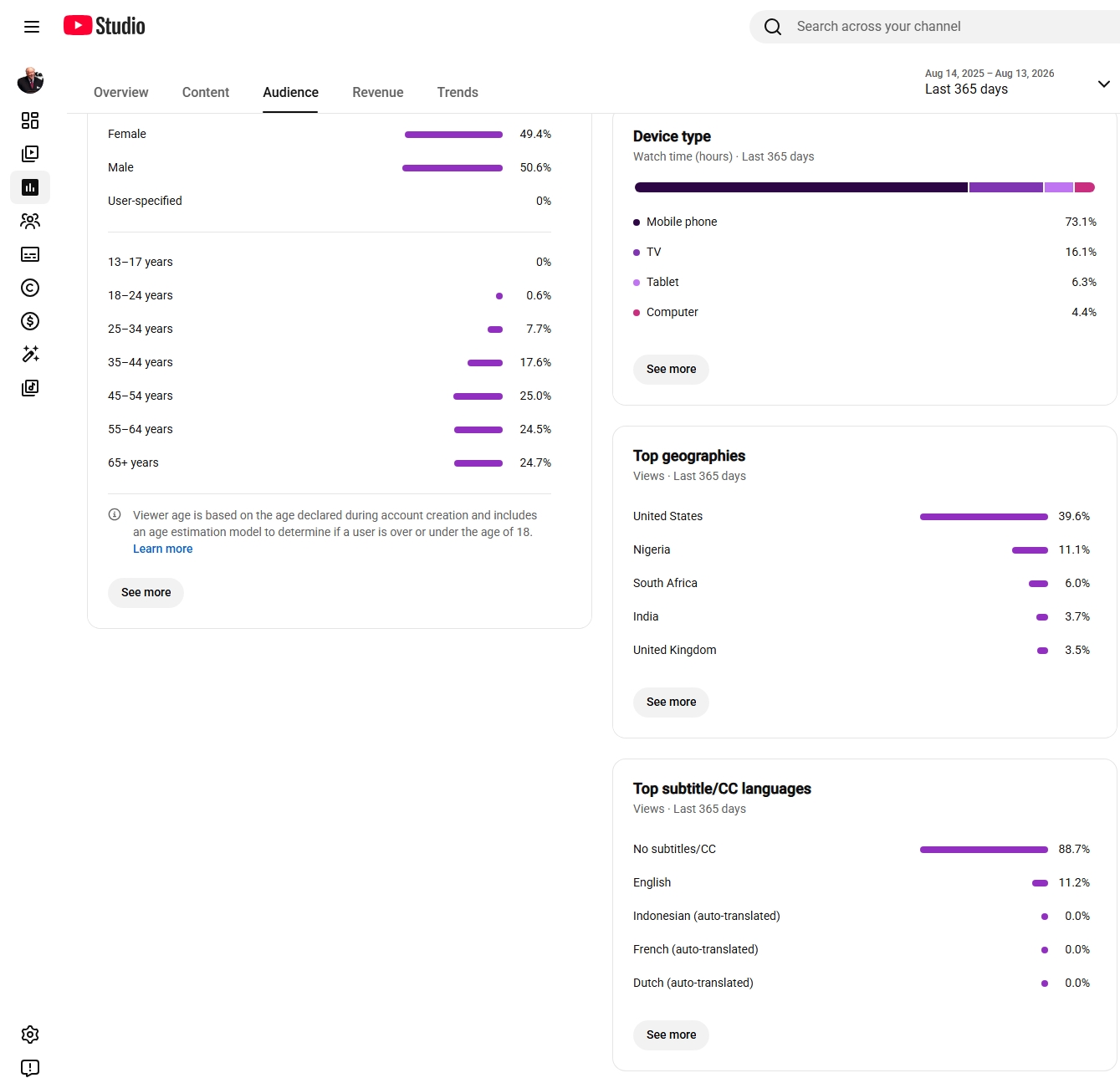Click See more under Device type
Image resolution: width=1120 pixels, height=1078 pixels.
click(671, 370)
